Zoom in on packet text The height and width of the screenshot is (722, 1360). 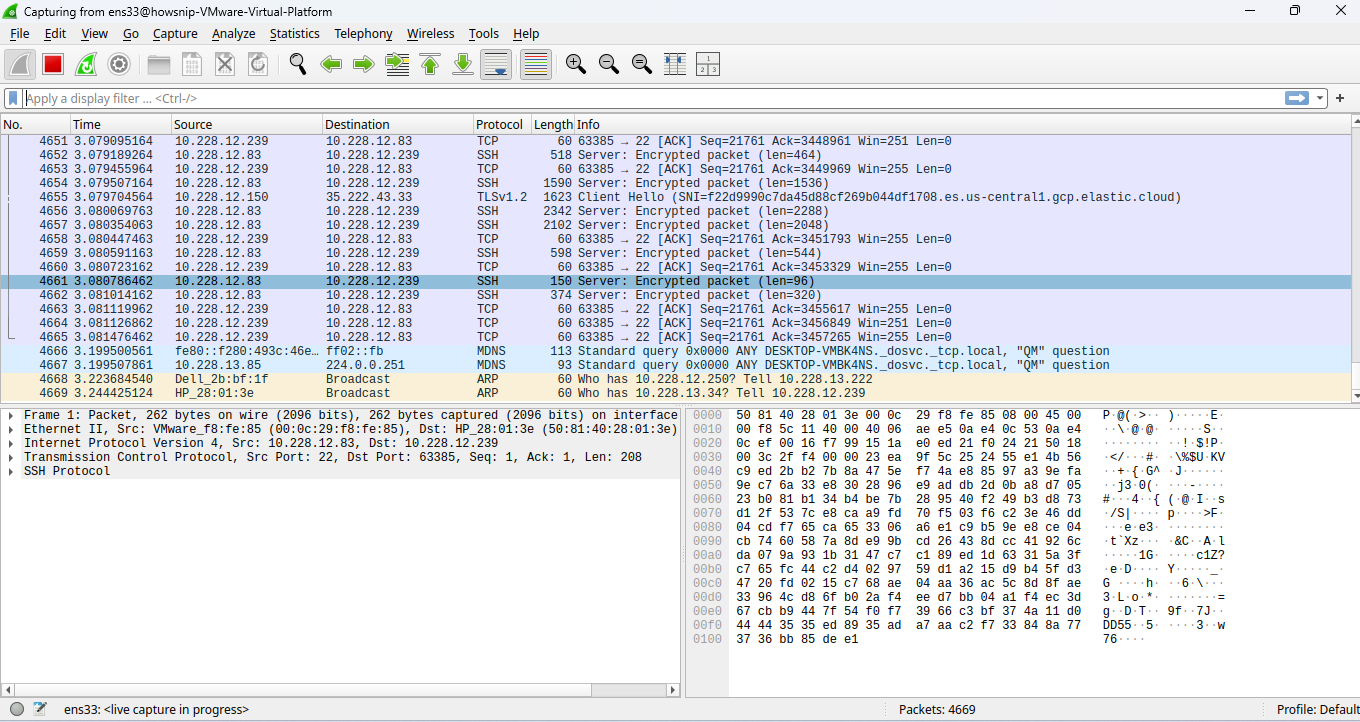click(x=575, y=65)
